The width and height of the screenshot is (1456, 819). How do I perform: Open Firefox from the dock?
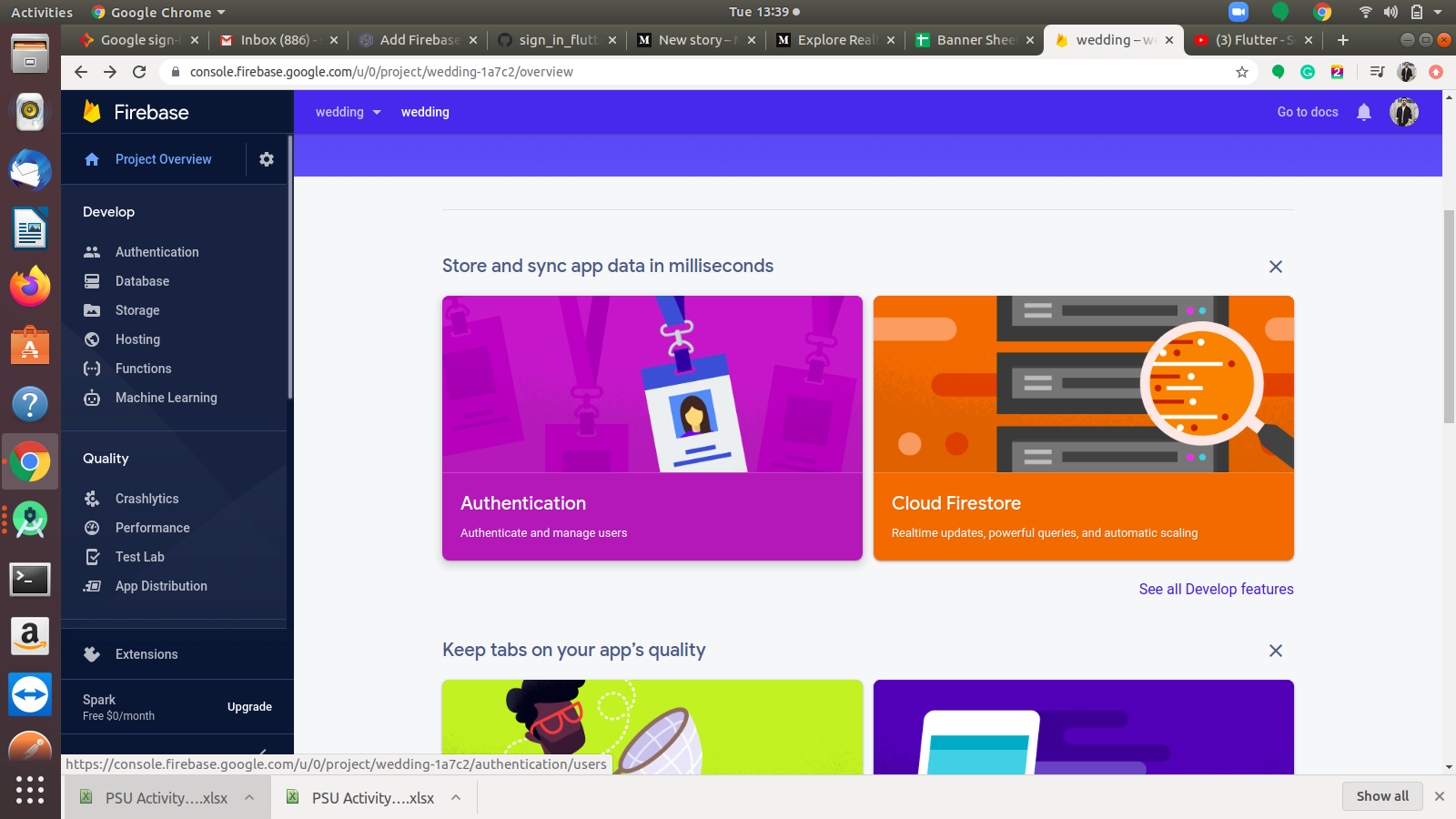pyautogui.click(x=30, y=287)
